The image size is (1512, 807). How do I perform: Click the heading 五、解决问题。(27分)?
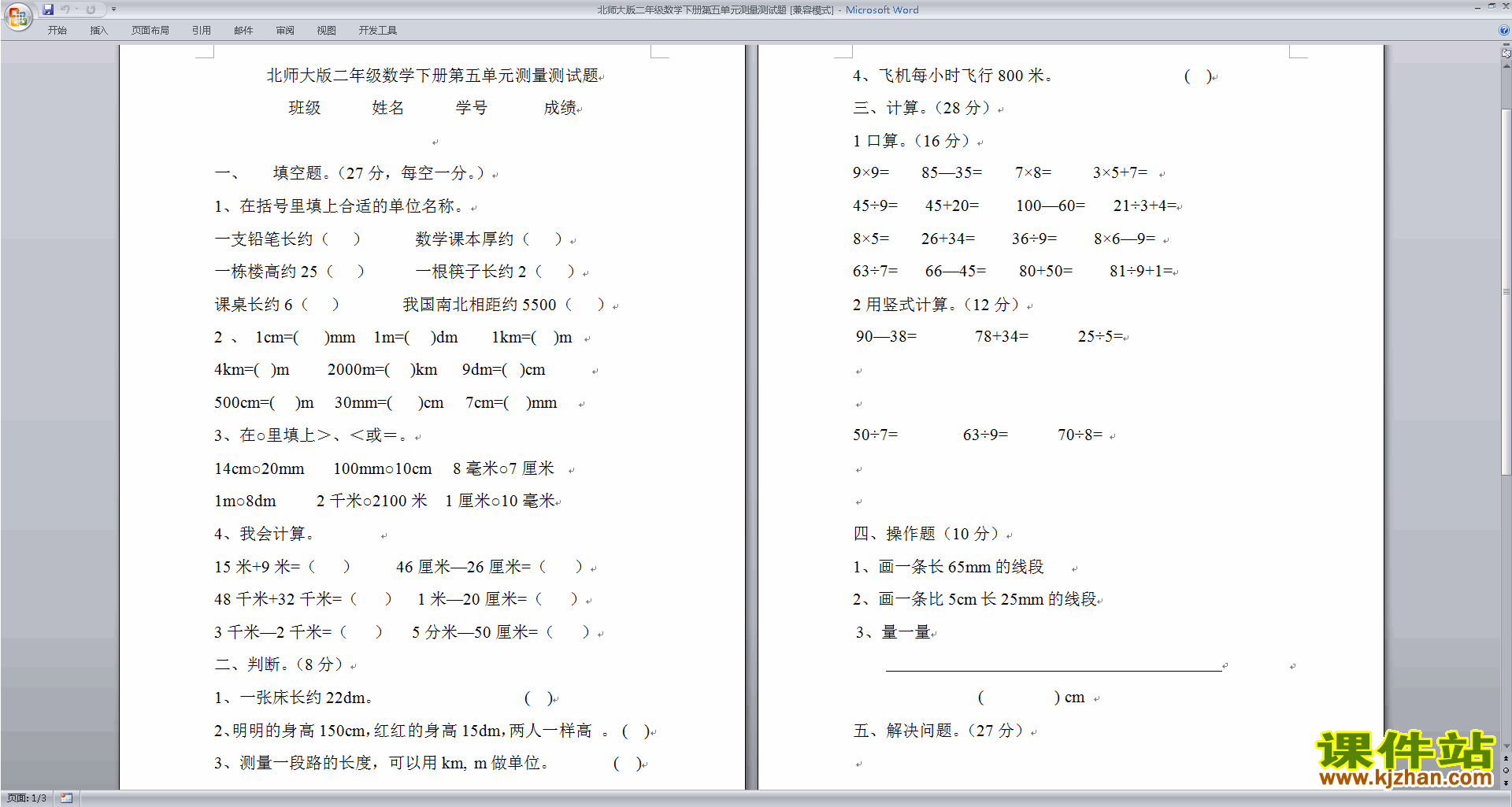click(939, 731)
